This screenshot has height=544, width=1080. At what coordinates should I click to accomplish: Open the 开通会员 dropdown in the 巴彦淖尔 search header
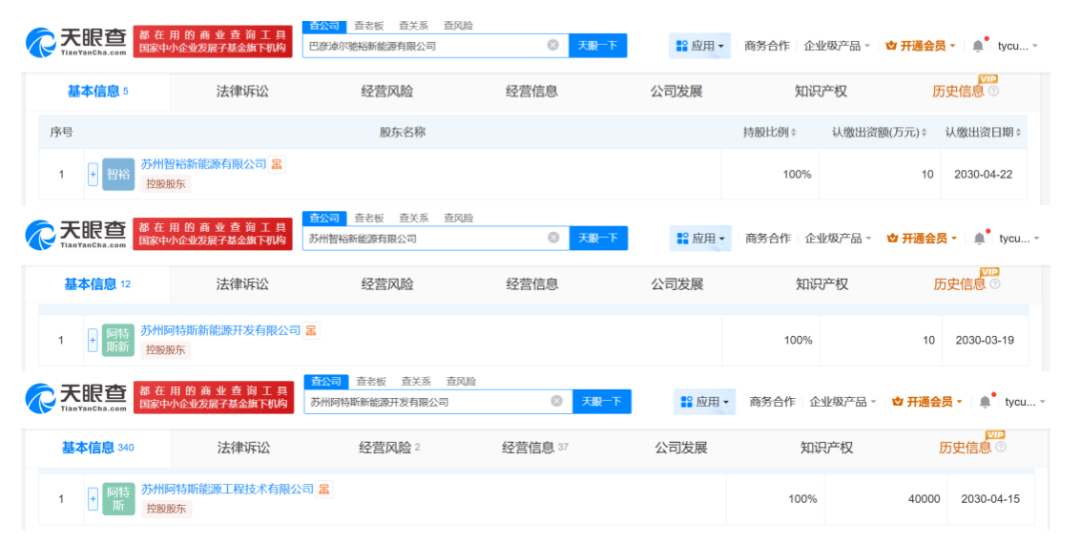click(921, 45)
